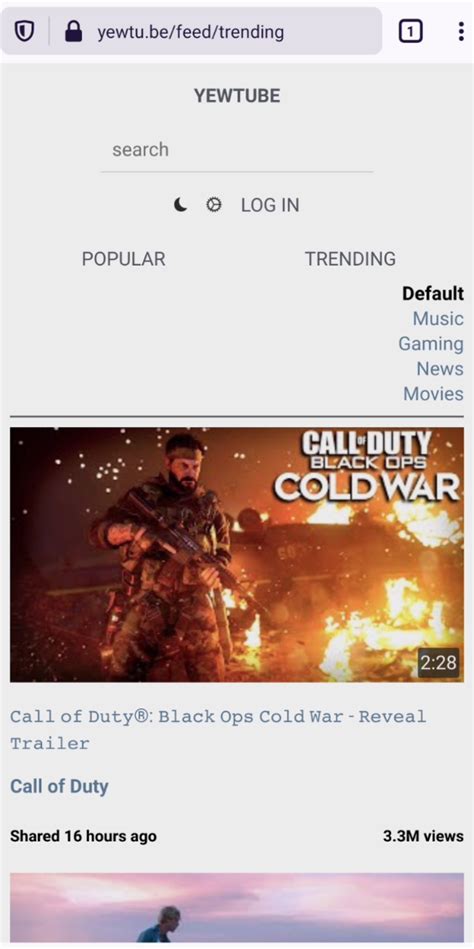474x949 pixels.
Task: Click the padlock site security icon
Action: [73, 31]
